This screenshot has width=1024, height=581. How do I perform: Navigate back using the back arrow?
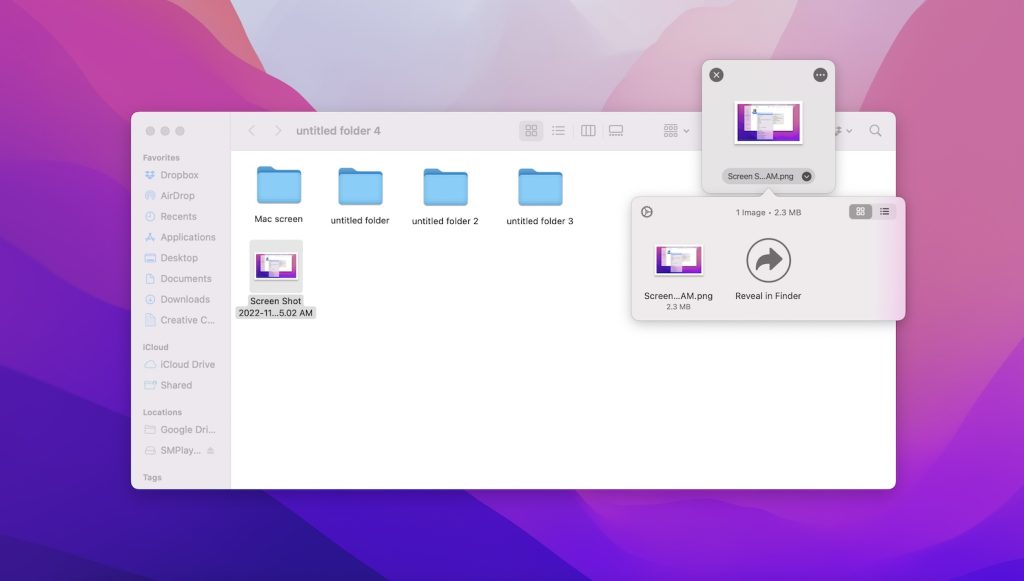(251, 130)
